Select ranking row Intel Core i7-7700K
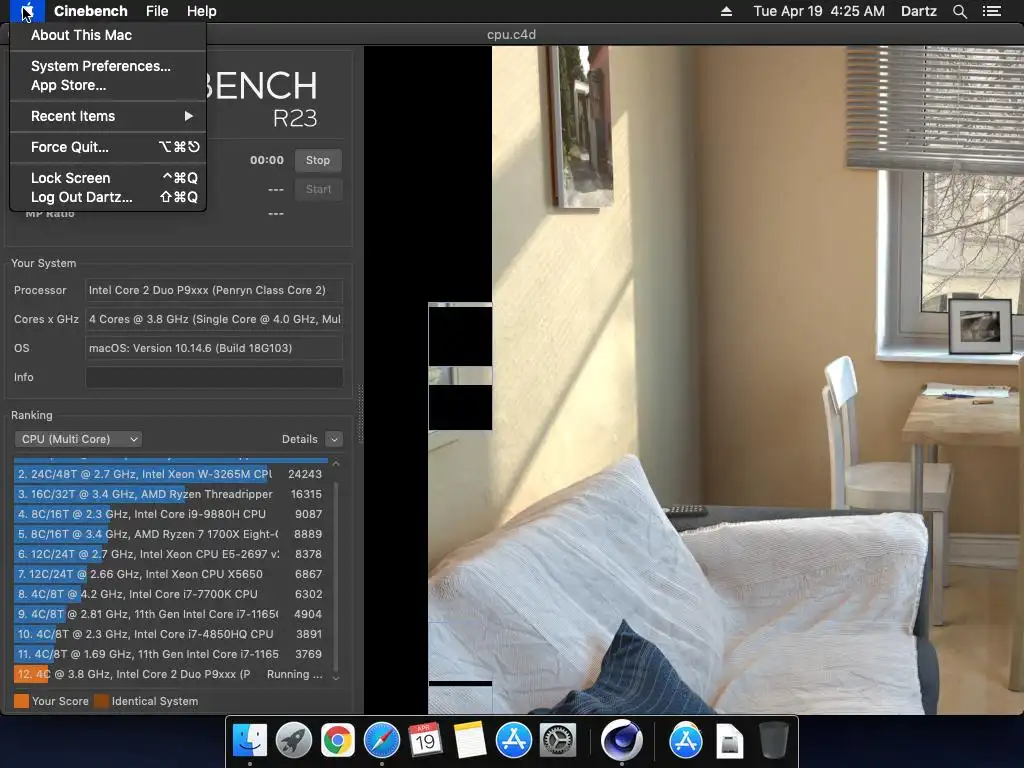 click(x=169, y=594)
